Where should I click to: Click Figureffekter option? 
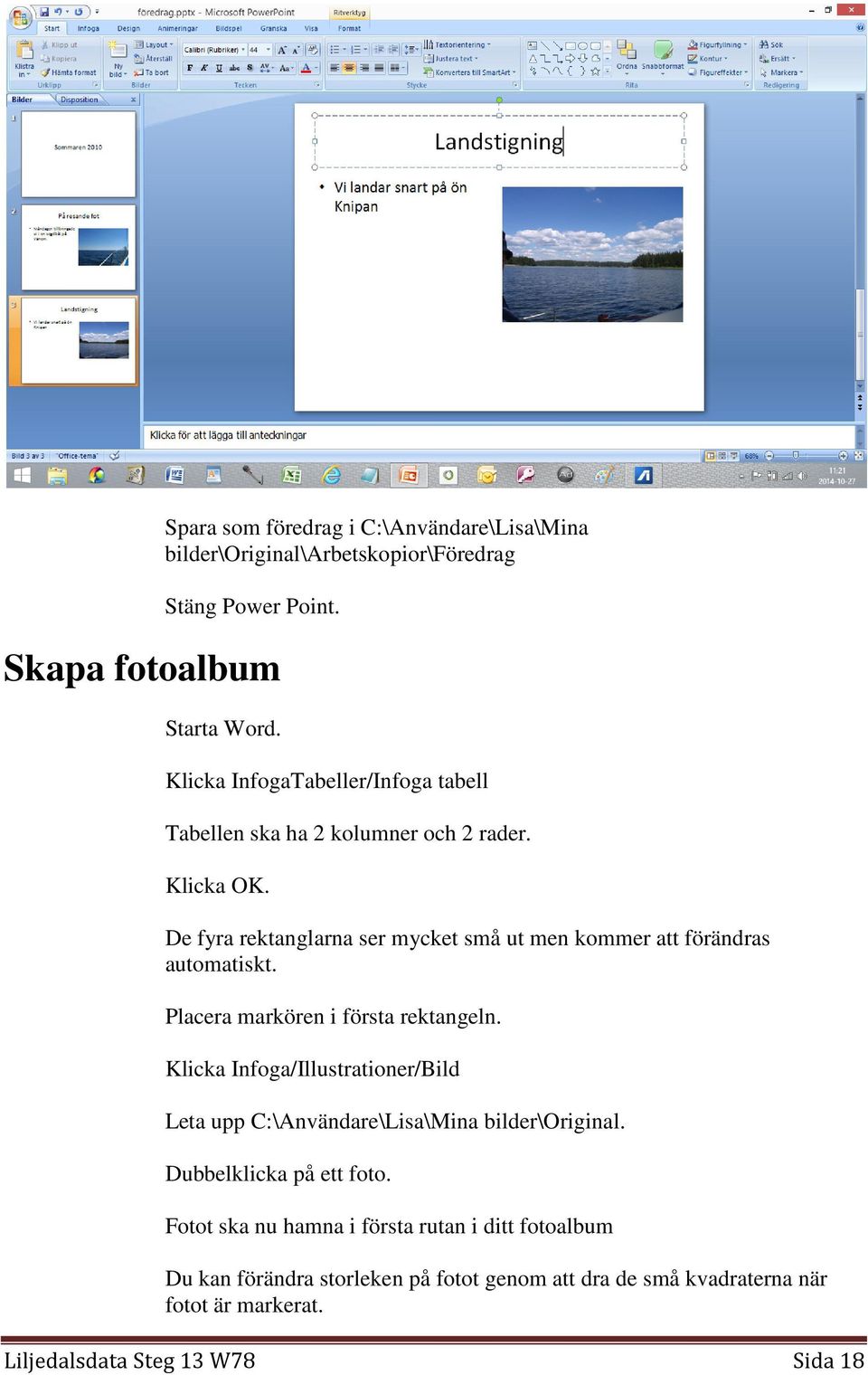[x=719, y=72]
